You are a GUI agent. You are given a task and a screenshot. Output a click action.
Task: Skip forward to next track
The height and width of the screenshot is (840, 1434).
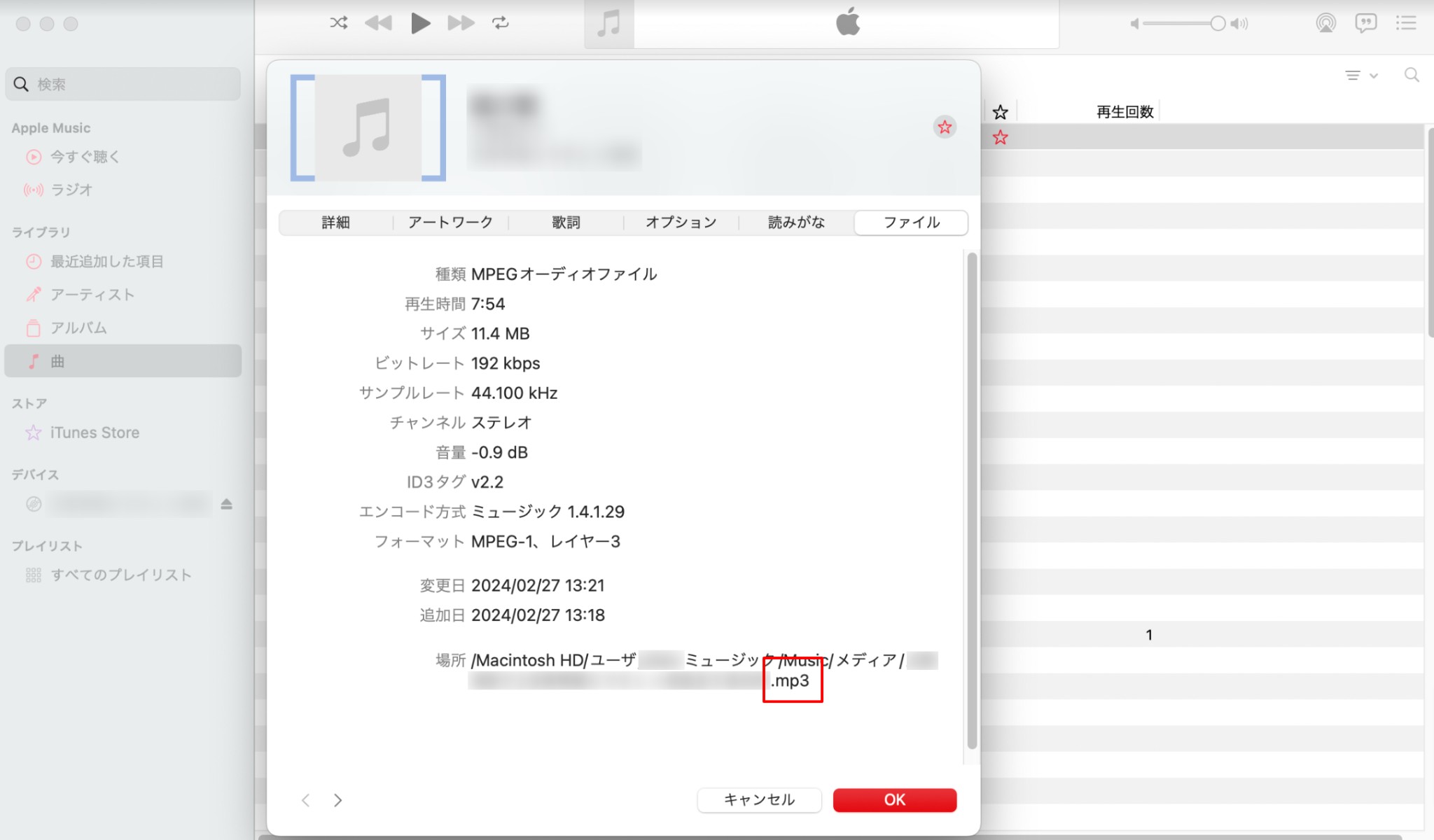461,23
